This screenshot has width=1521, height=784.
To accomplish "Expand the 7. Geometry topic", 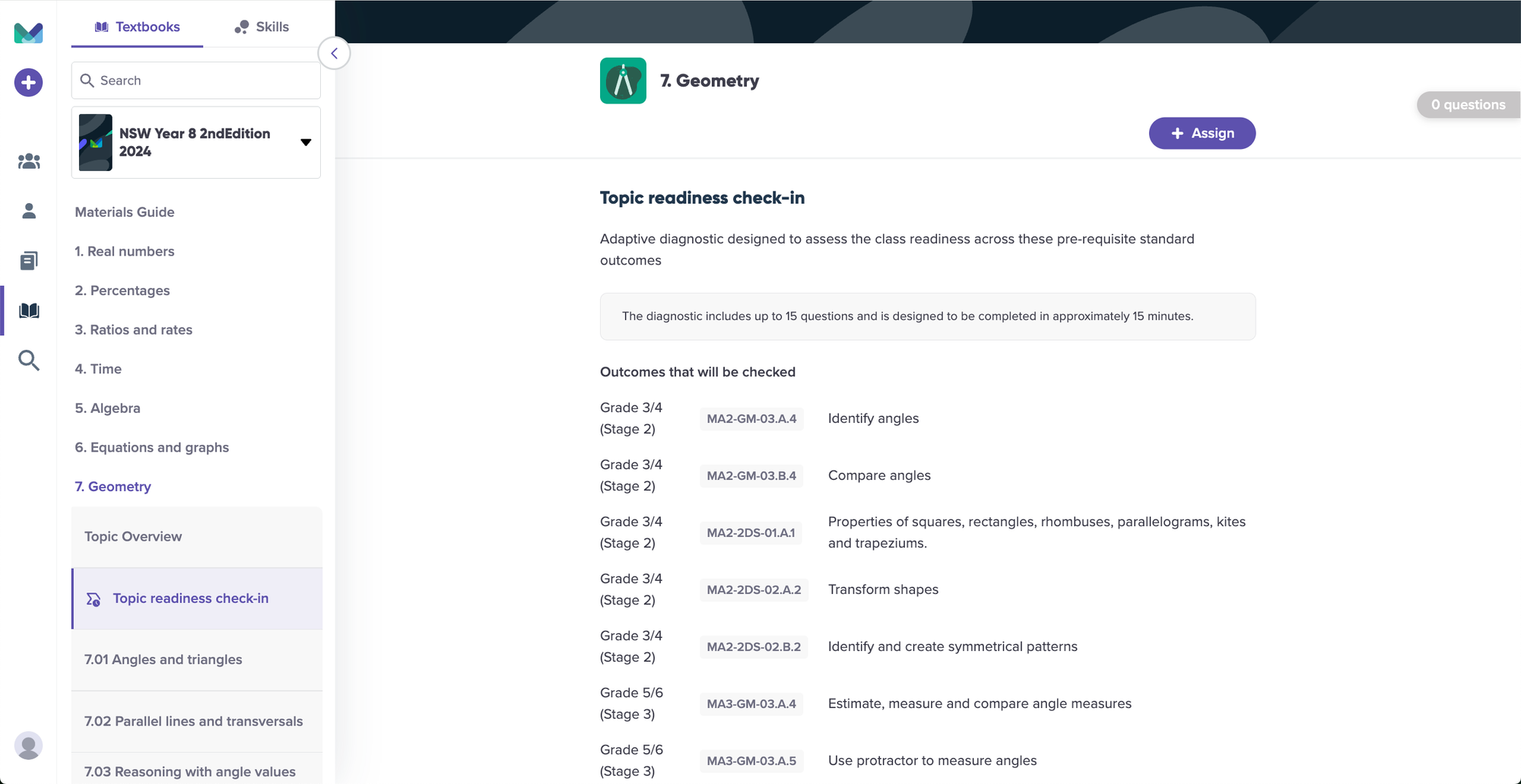I will point(113,487).
